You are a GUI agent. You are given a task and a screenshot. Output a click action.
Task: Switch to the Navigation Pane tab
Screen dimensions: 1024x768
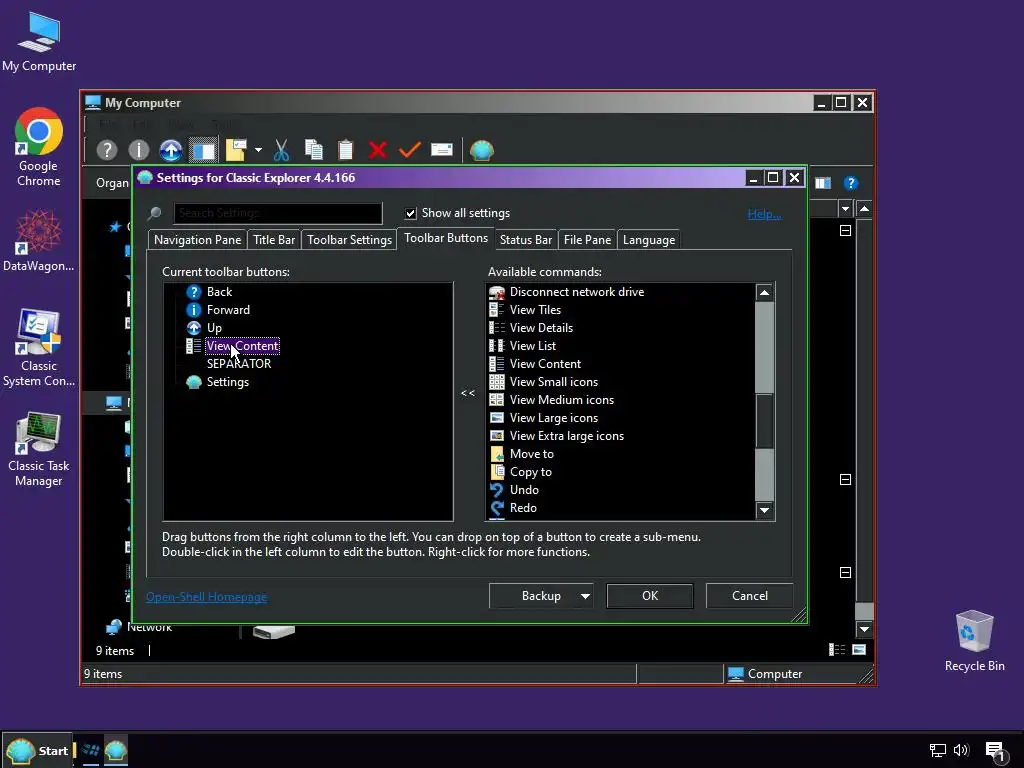(197, 240)
